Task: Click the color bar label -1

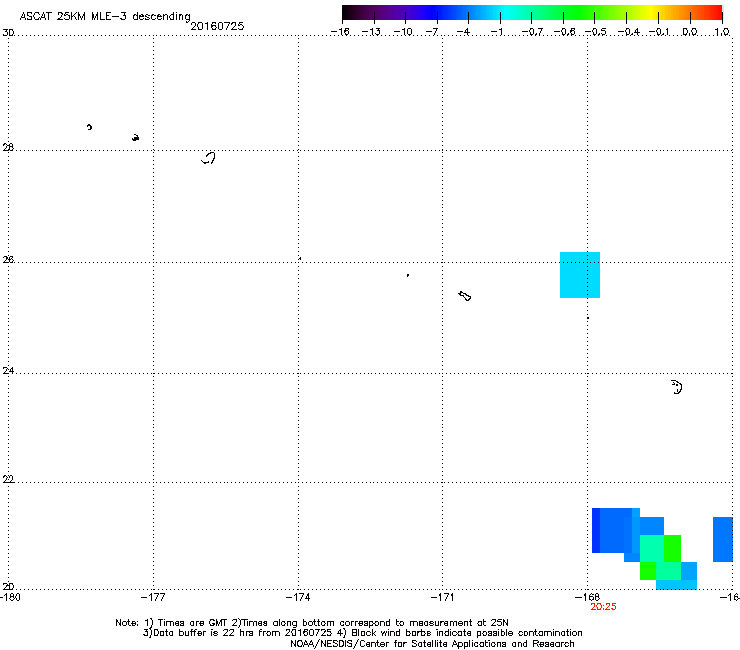Action: click(x=496, y=32)
